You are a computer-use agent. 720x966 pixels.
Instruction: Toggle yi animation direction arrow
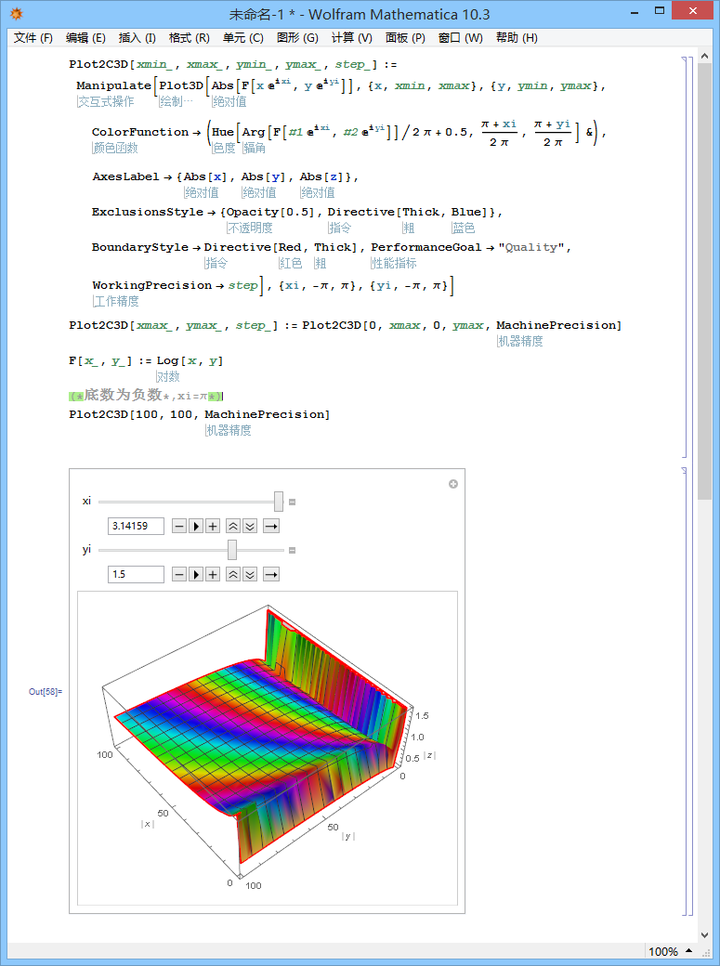point(271,574)
